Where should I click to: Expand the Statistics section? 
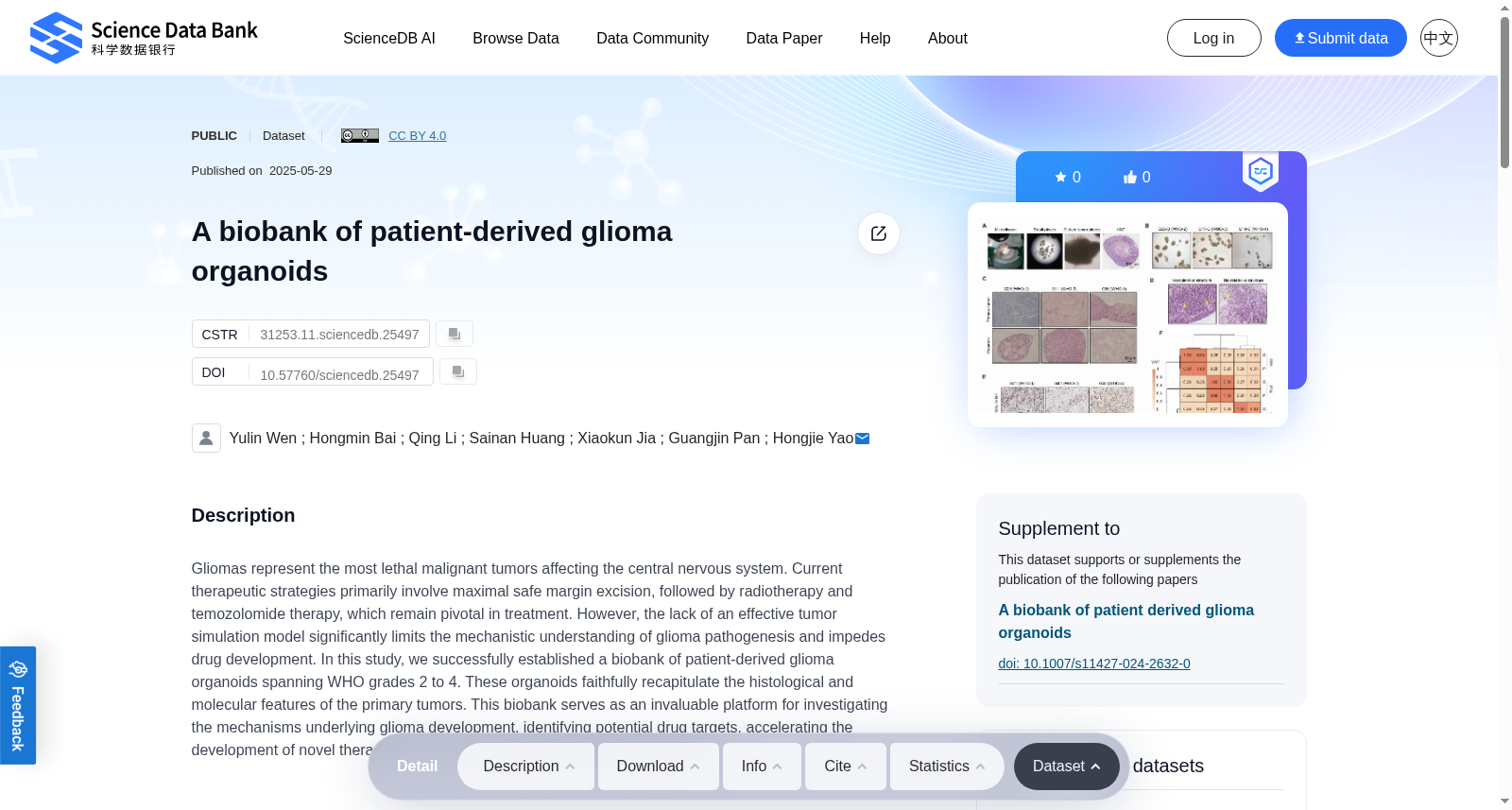948,767
